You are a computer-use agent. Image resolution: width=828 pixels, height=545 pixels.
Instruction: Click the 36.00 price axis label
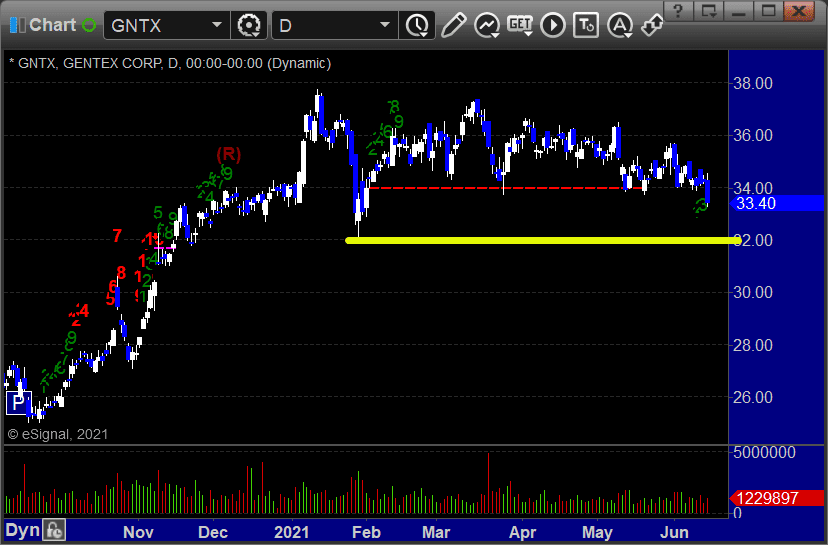752,135
